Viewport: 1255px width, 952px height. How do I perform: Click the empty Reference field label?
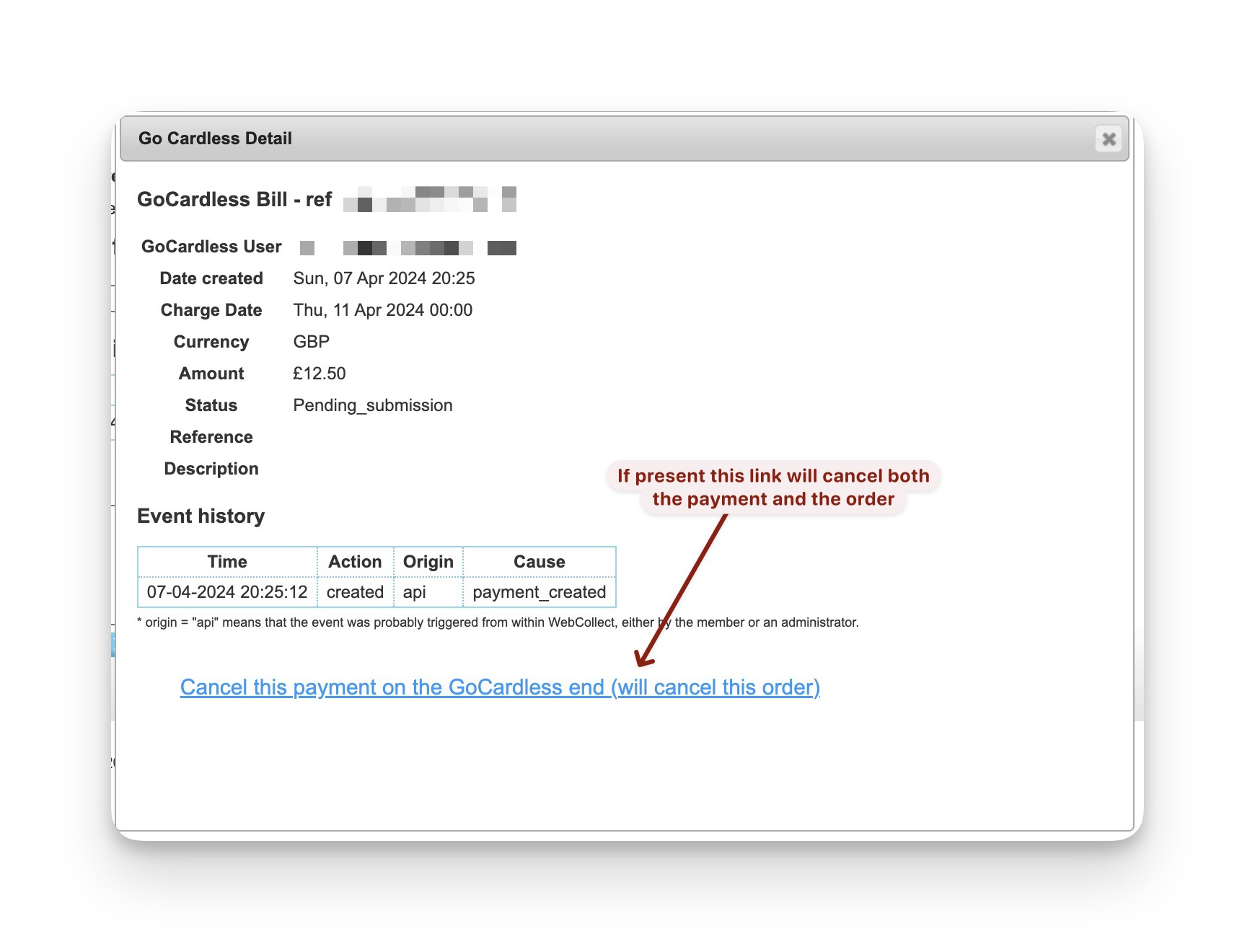[211, 436]
